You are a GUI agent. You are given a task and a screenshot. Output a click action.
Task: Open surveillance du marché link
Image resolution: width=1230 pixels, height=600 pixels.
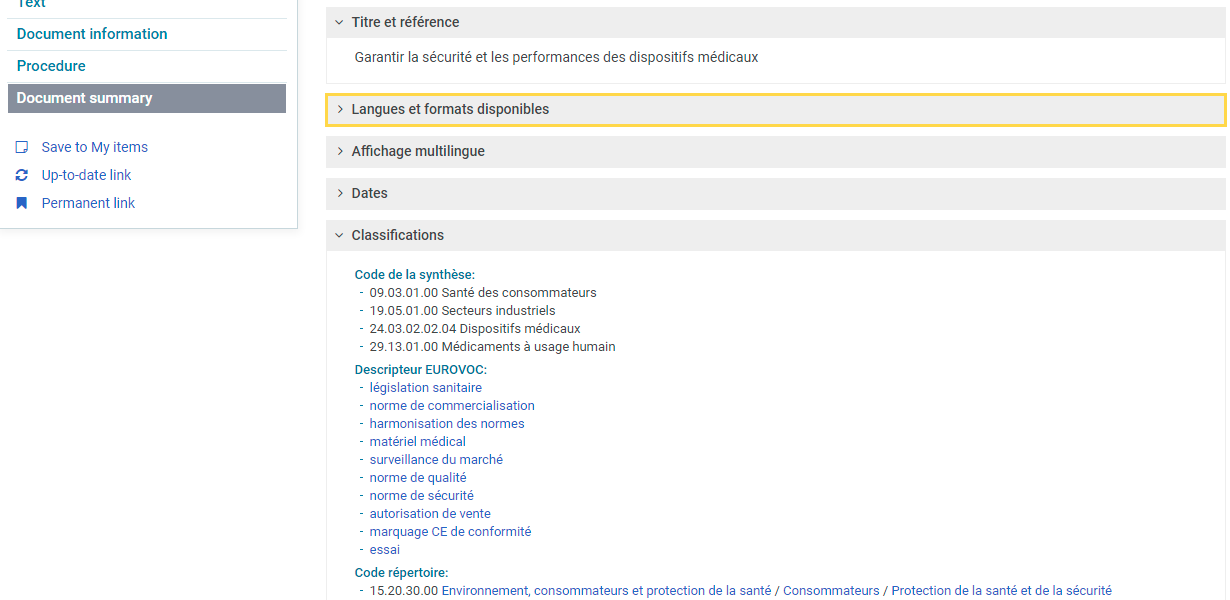point(436,460)
